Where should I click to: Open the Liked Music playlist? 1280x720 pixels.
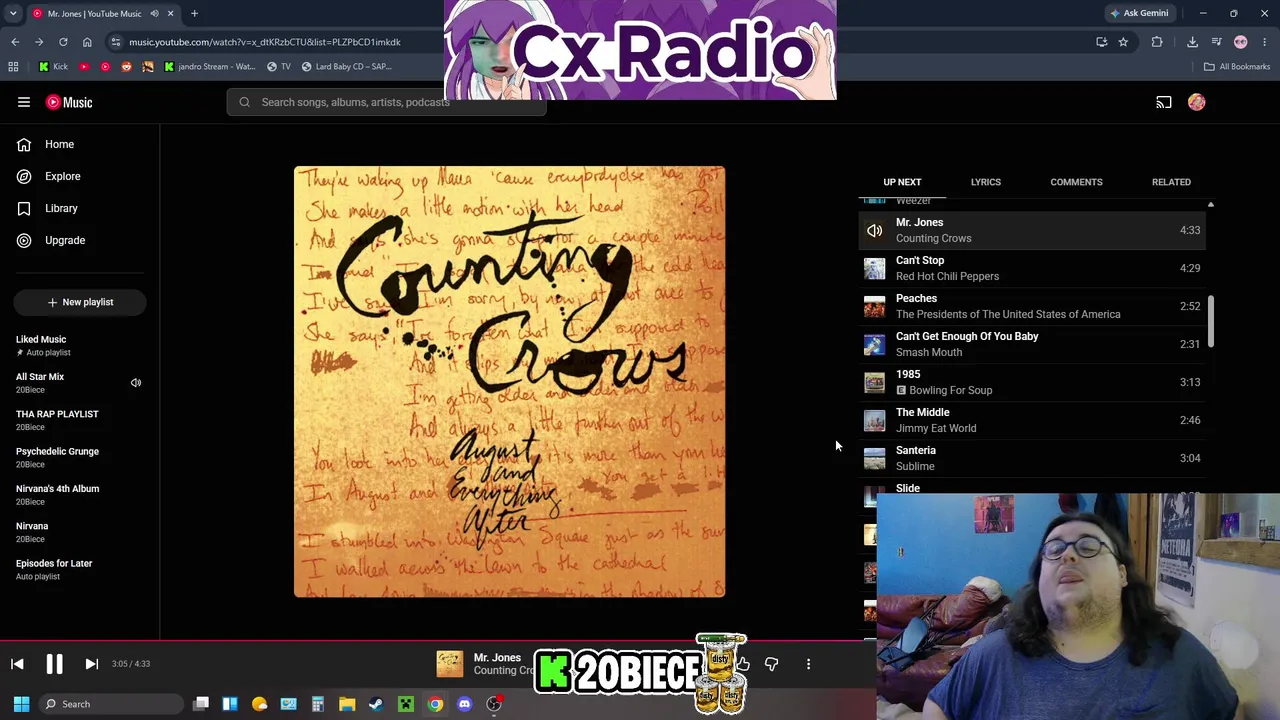80,345
